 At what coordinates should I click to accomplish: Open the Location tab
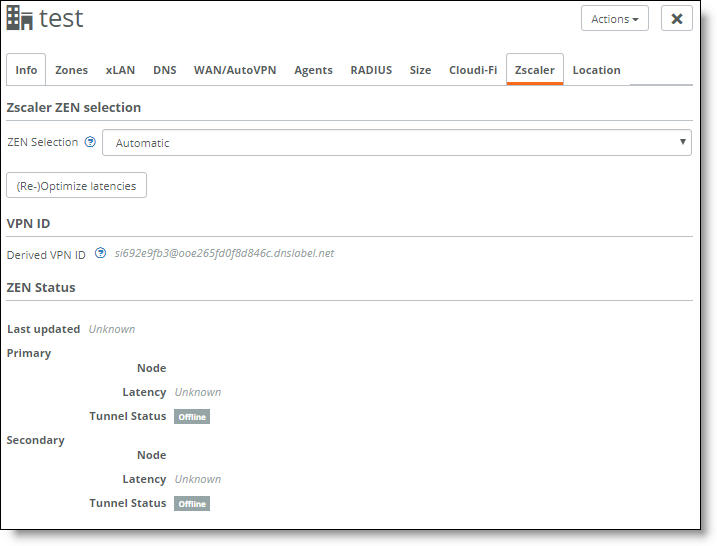596,70
